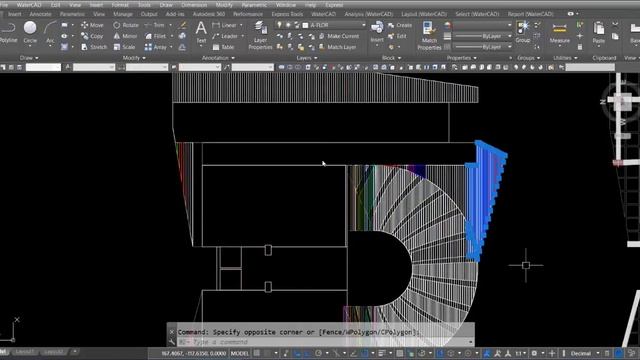Open the Decimal units dropdown in status bar
The width and height of the screenshot is (640, 360).
tap(584, 353)
